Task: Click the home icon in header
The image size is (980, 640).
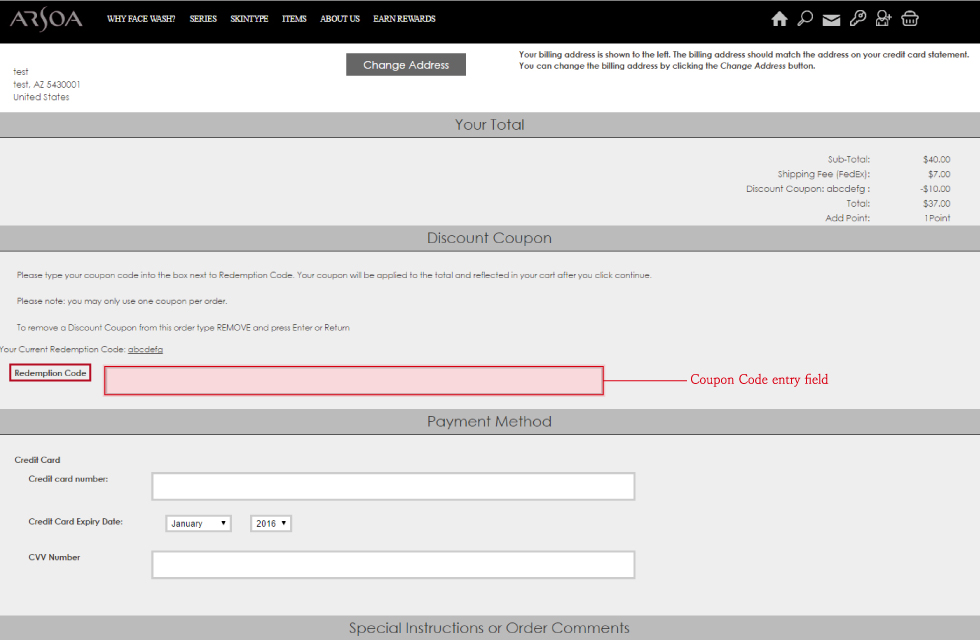Action: pyautogui.click(x=779, y=19)
